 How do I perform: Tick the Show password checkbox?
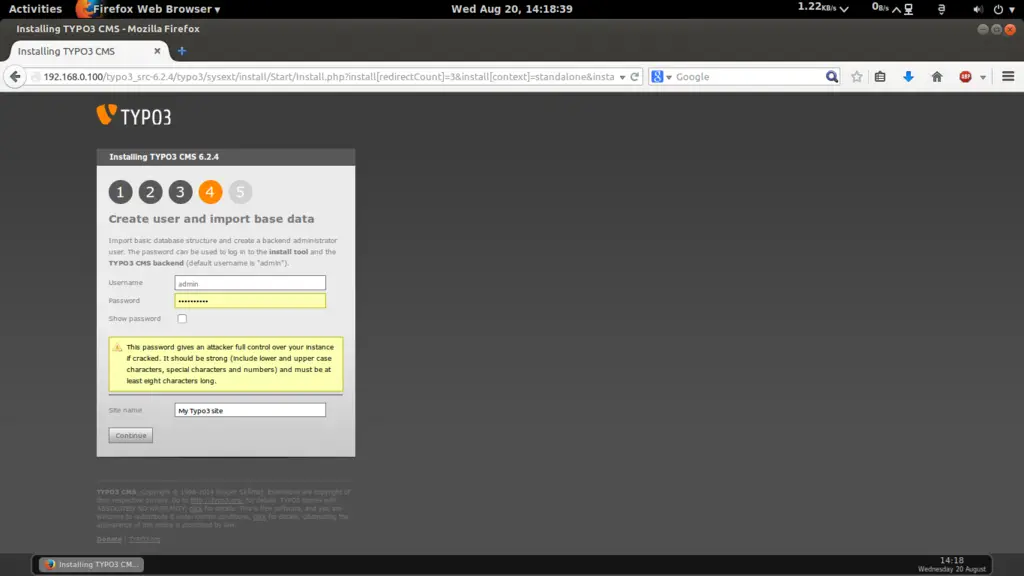click(x=182, y=319)
